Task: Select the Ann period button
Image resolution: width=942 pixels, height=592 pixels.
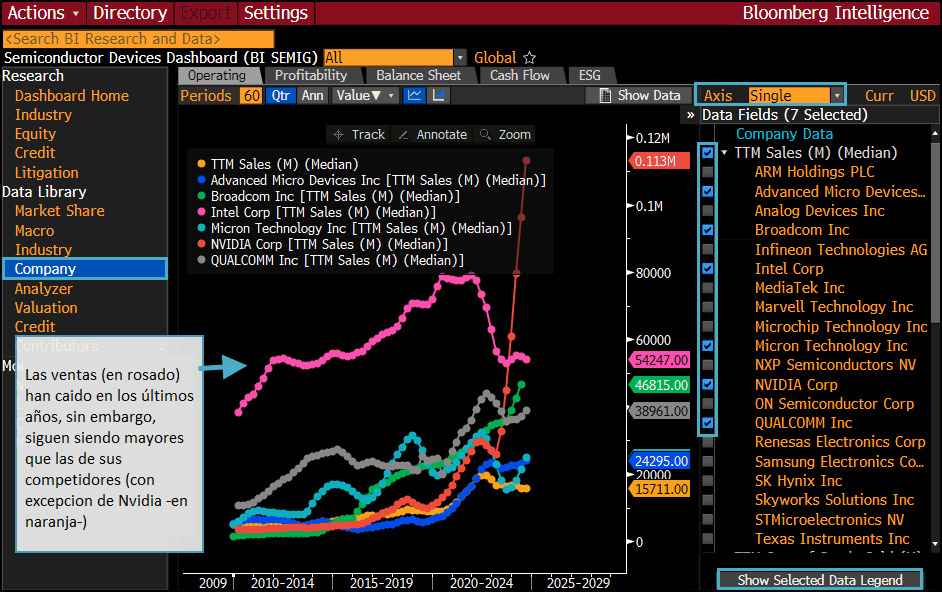Action: point(312,96)
